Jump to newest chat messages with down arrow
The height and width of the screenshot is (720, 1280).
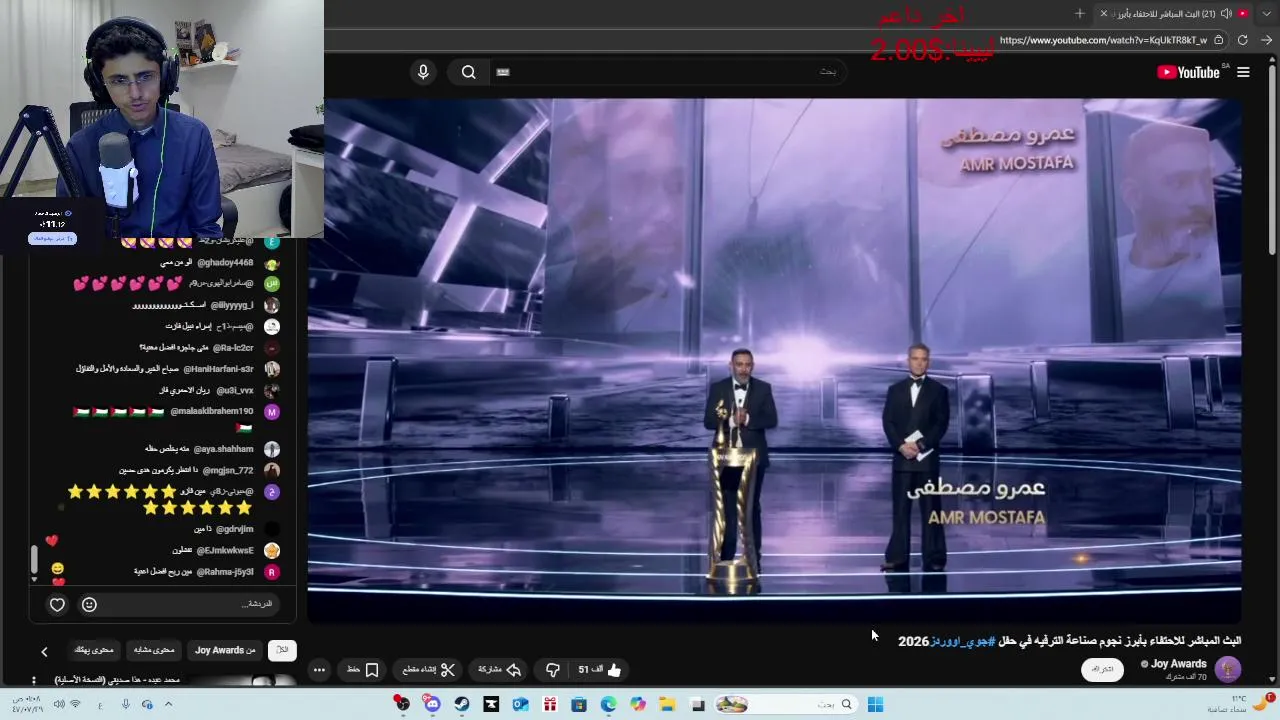[x=34, y=579]
